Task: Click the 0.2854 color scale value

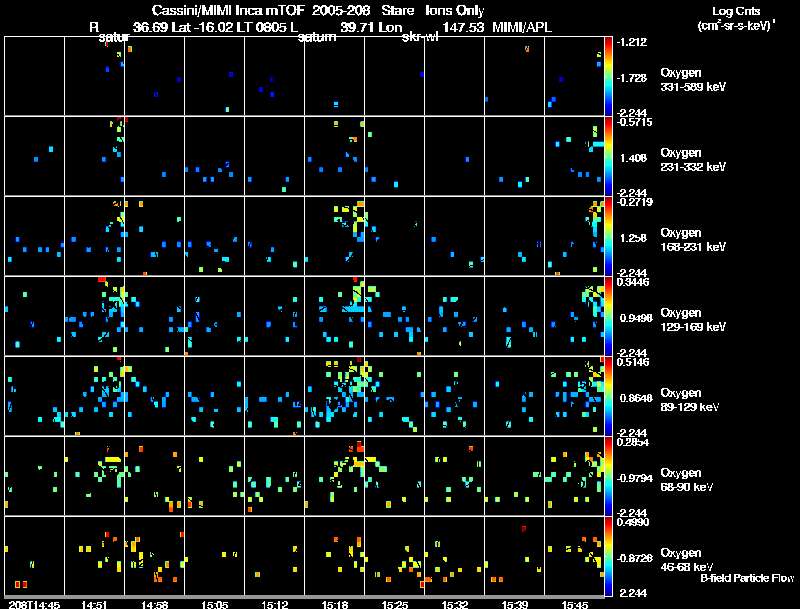Action: 633,442
